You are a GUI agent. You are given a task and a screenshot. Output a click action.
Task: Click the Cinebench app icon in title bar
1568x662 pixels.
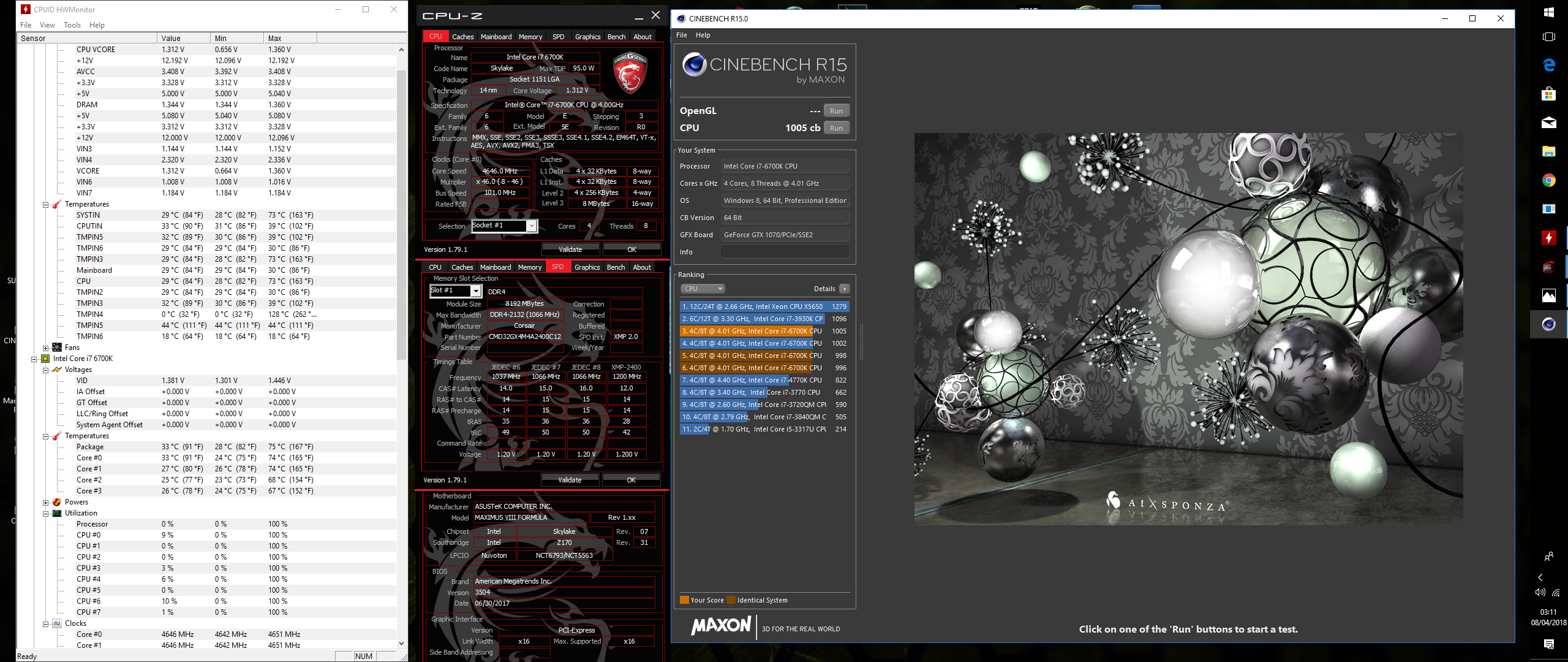point(681,18)
